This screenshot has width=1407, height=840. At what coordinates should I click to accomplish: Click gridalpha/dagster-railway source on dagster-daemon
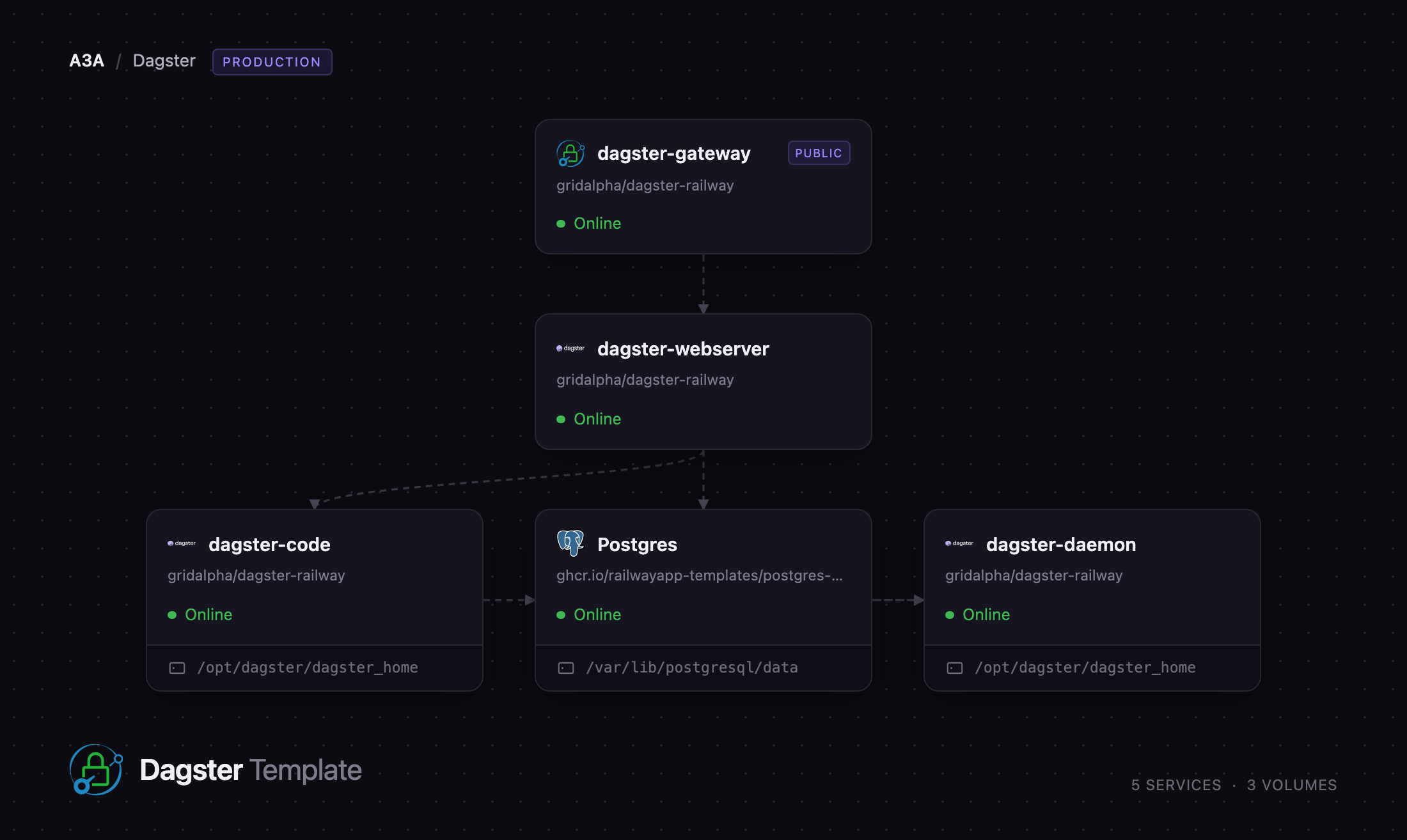click(1034, 575)
